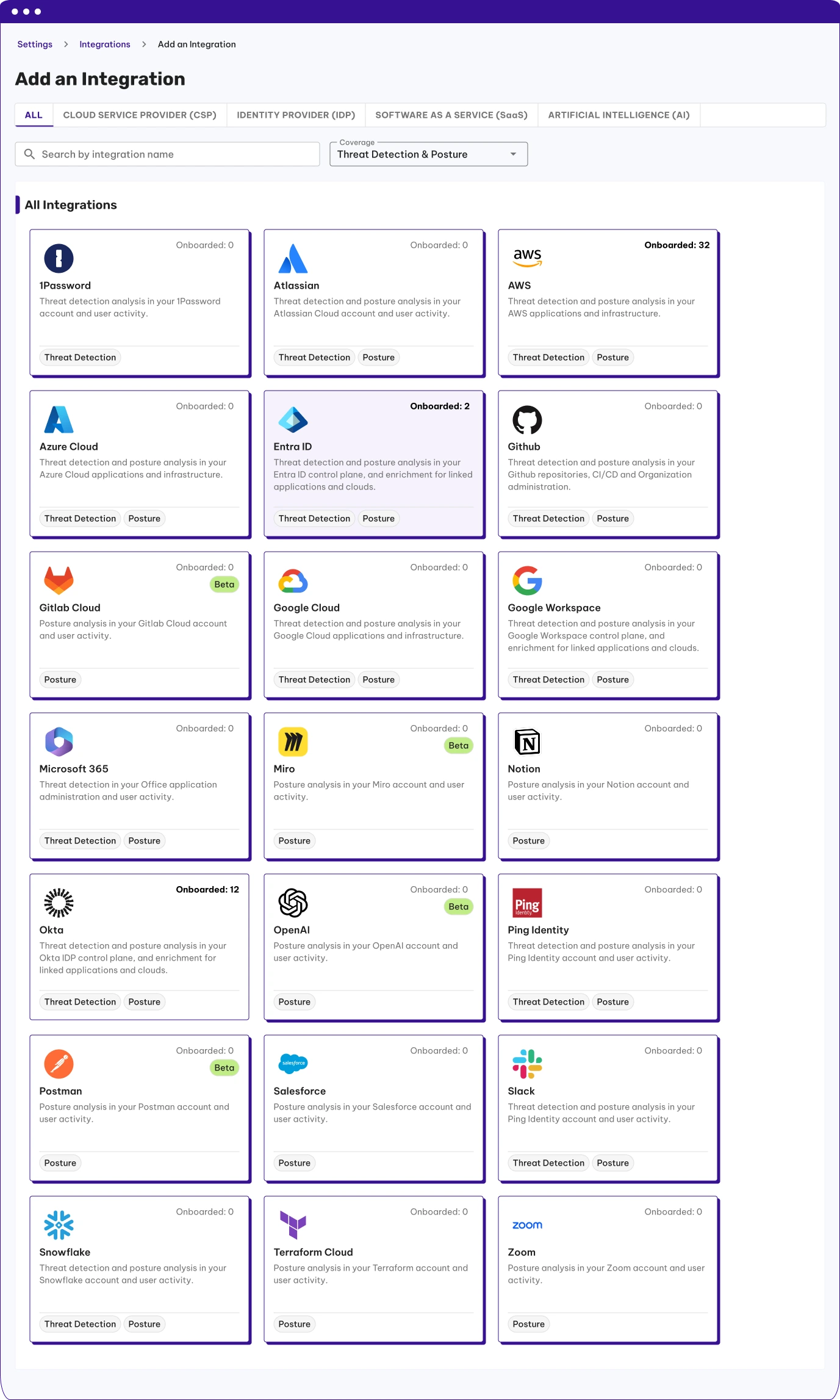Open the Coverage dropdown
Image resolution: width=840 pixels, height=1400 pixels.
[x=428, y=154]
